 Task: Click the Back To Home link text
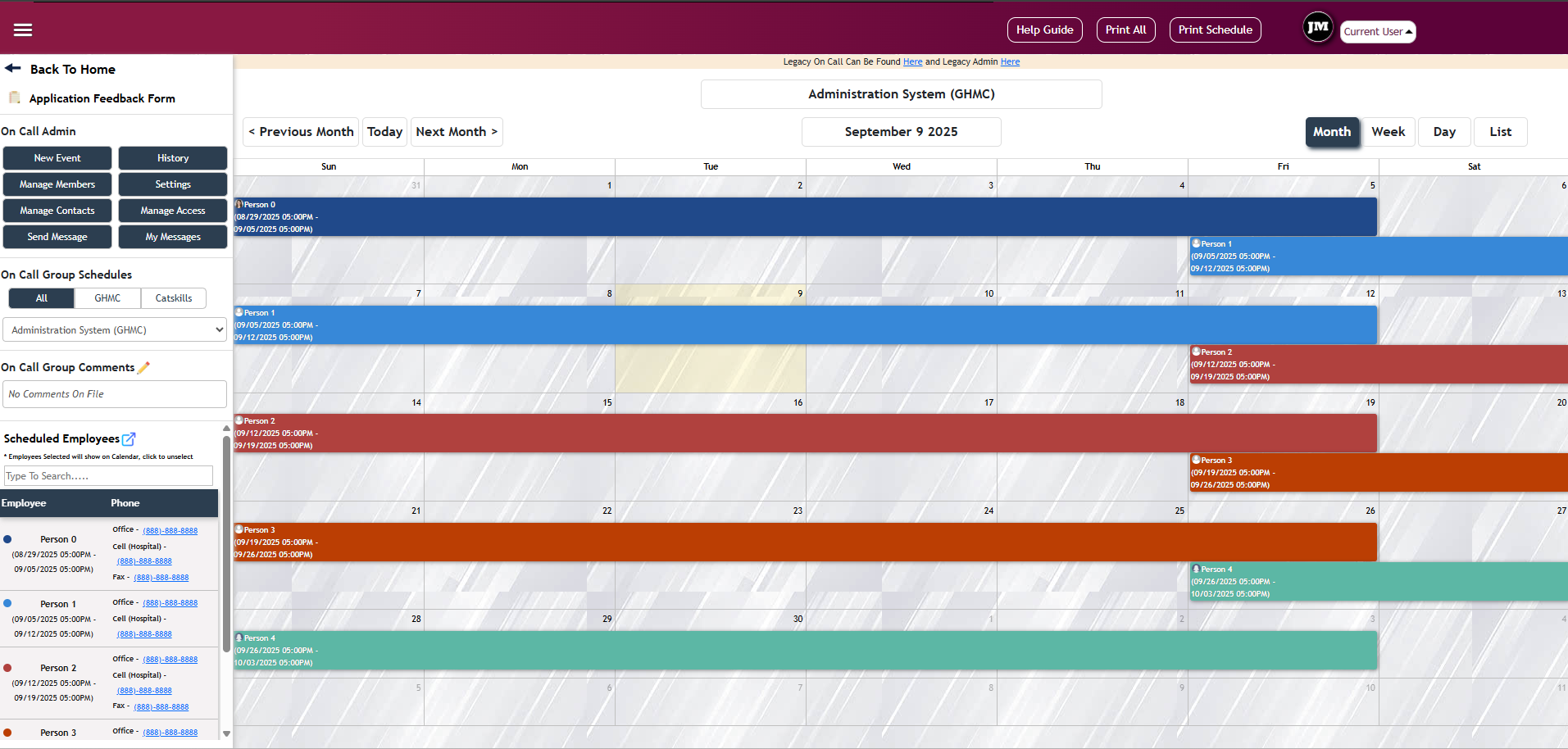coord(73,70)
